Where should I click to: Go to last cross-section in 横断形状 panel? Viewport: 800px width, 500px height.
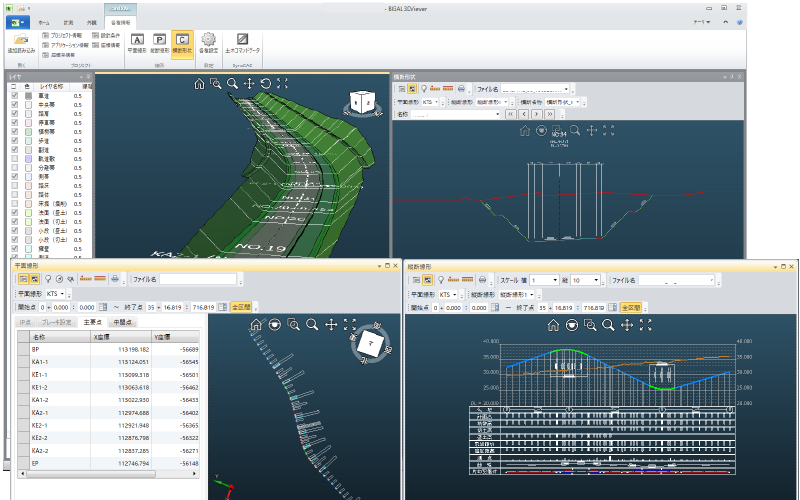550,114
